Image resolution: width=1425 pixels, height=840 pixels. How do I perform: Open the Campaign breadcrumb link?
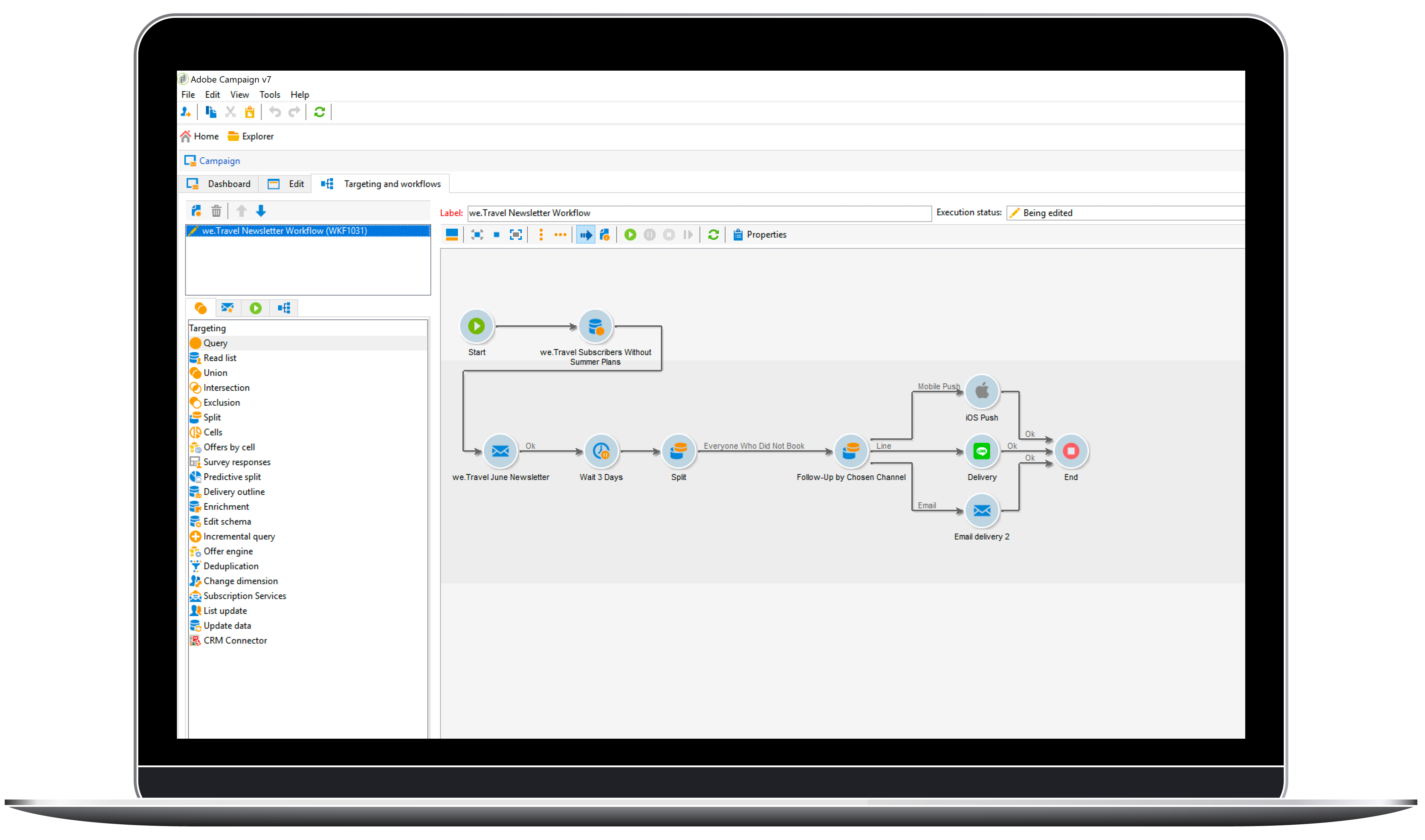[x=219, y=161]
